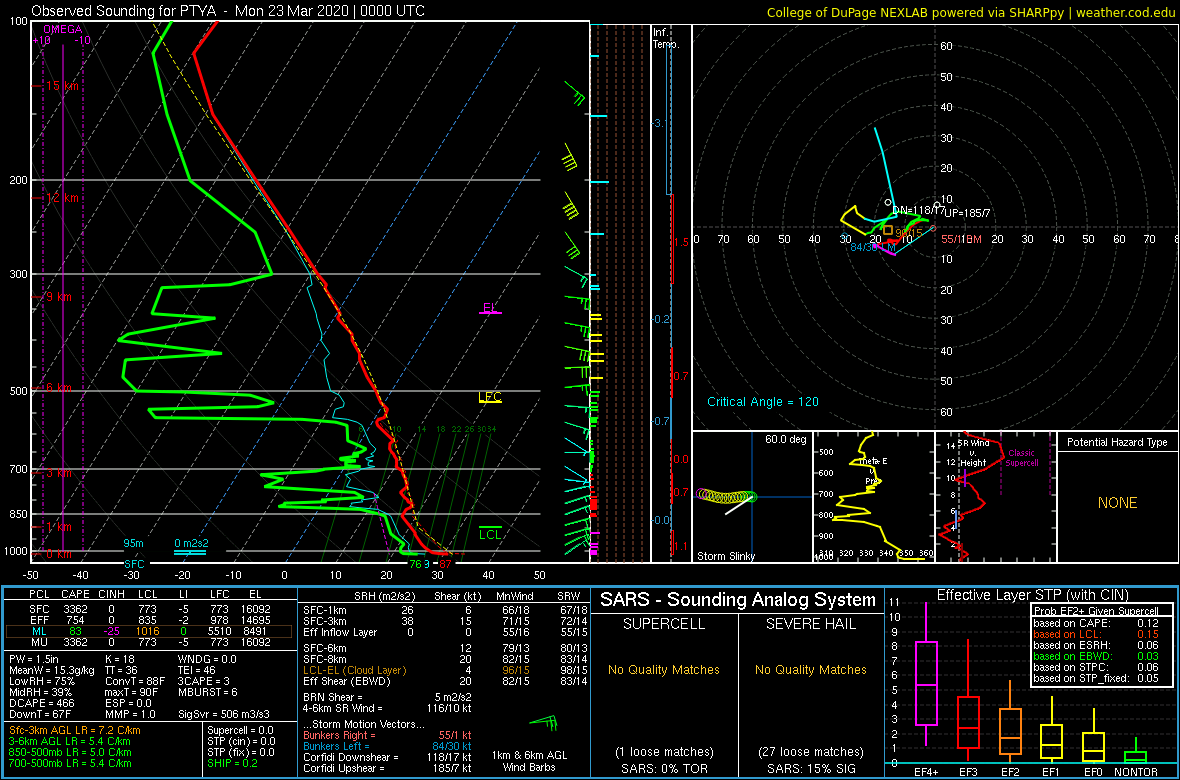This screenshot has height=780, width=1180.
Task: Click 'PW = 1.5in' value
Action: (35, 660)
